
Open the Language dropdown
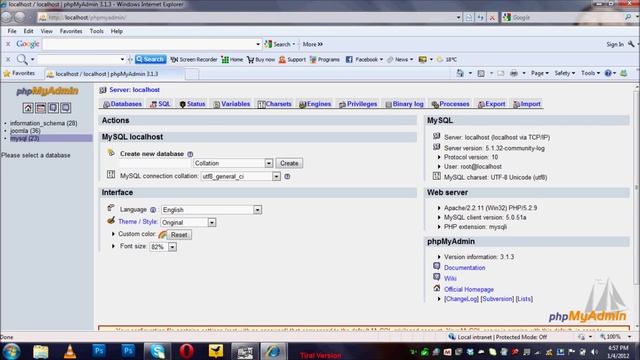tap(211, 210)
